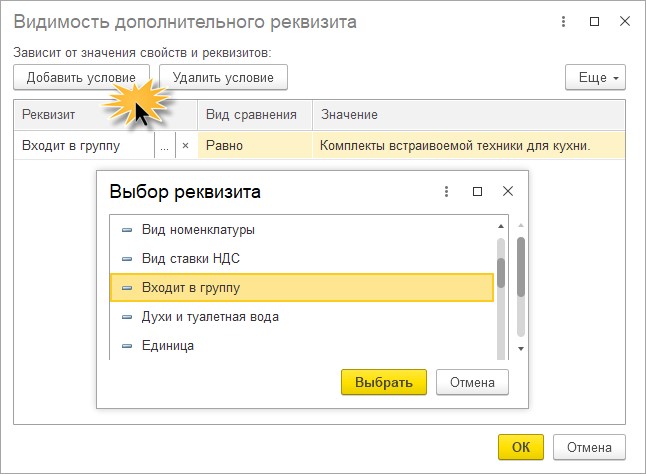The width and height of the screenshot is (646, 474).
Task: Cancel the Выбор реквизита dialog with Отмена
Action: (x=472, y=382)
